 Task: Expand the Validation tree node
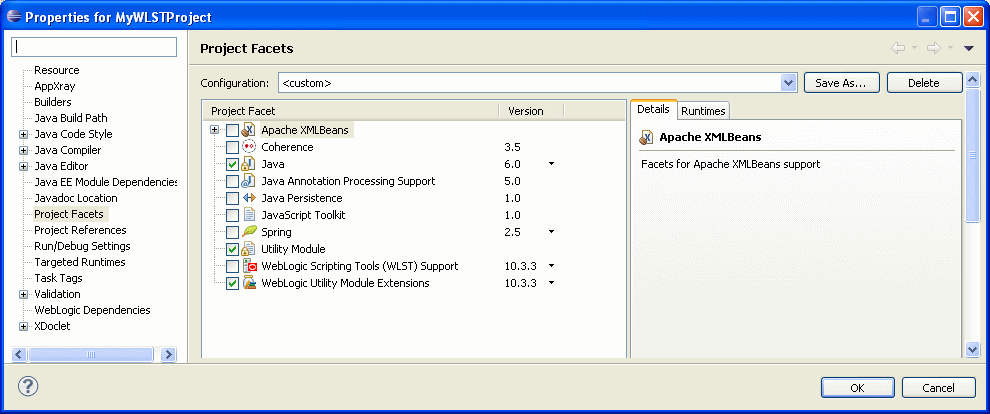click(x=23, y=294)
